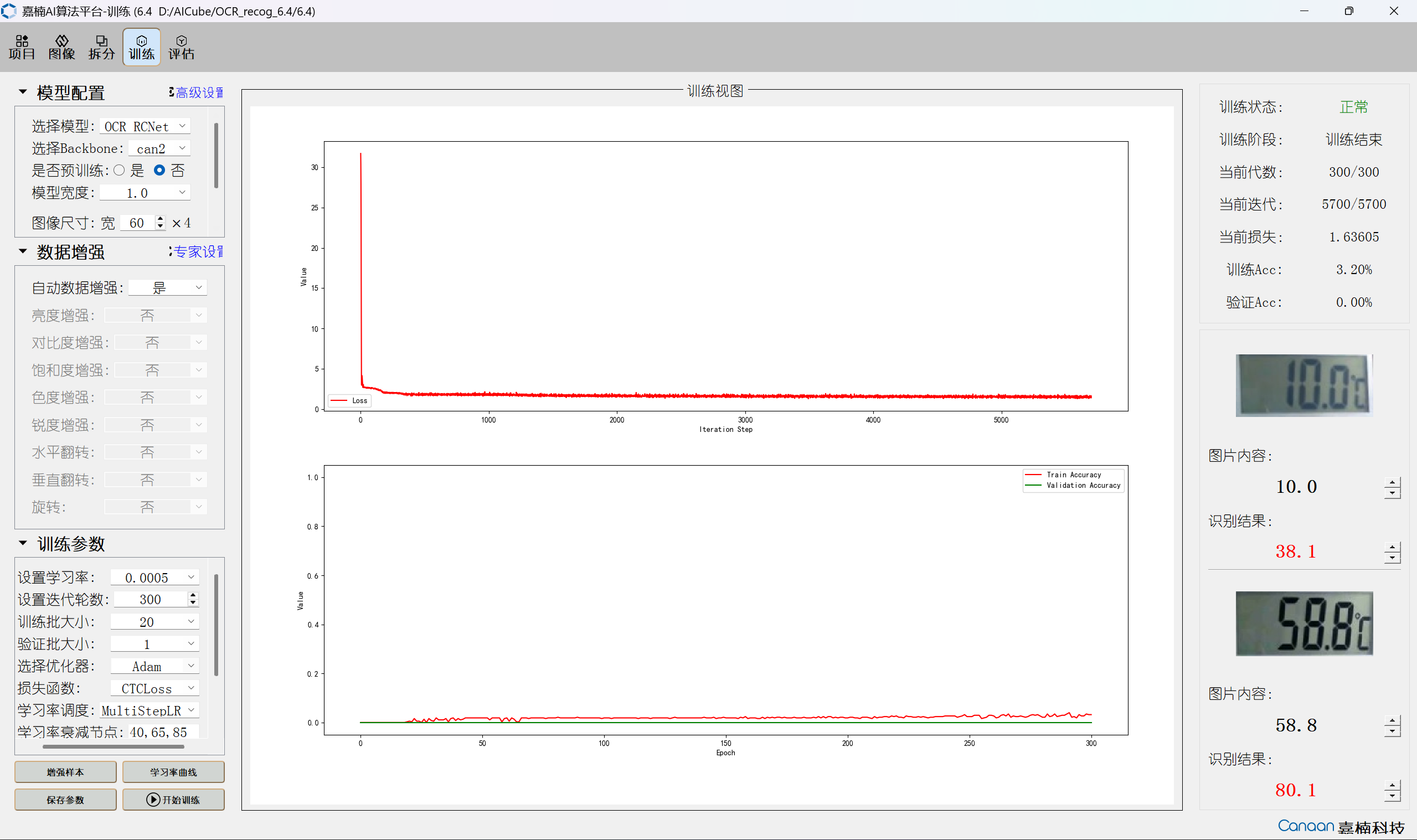Screen dimensions: 1417x840
Task: Click the app logo in title bar
Action: 9,11
